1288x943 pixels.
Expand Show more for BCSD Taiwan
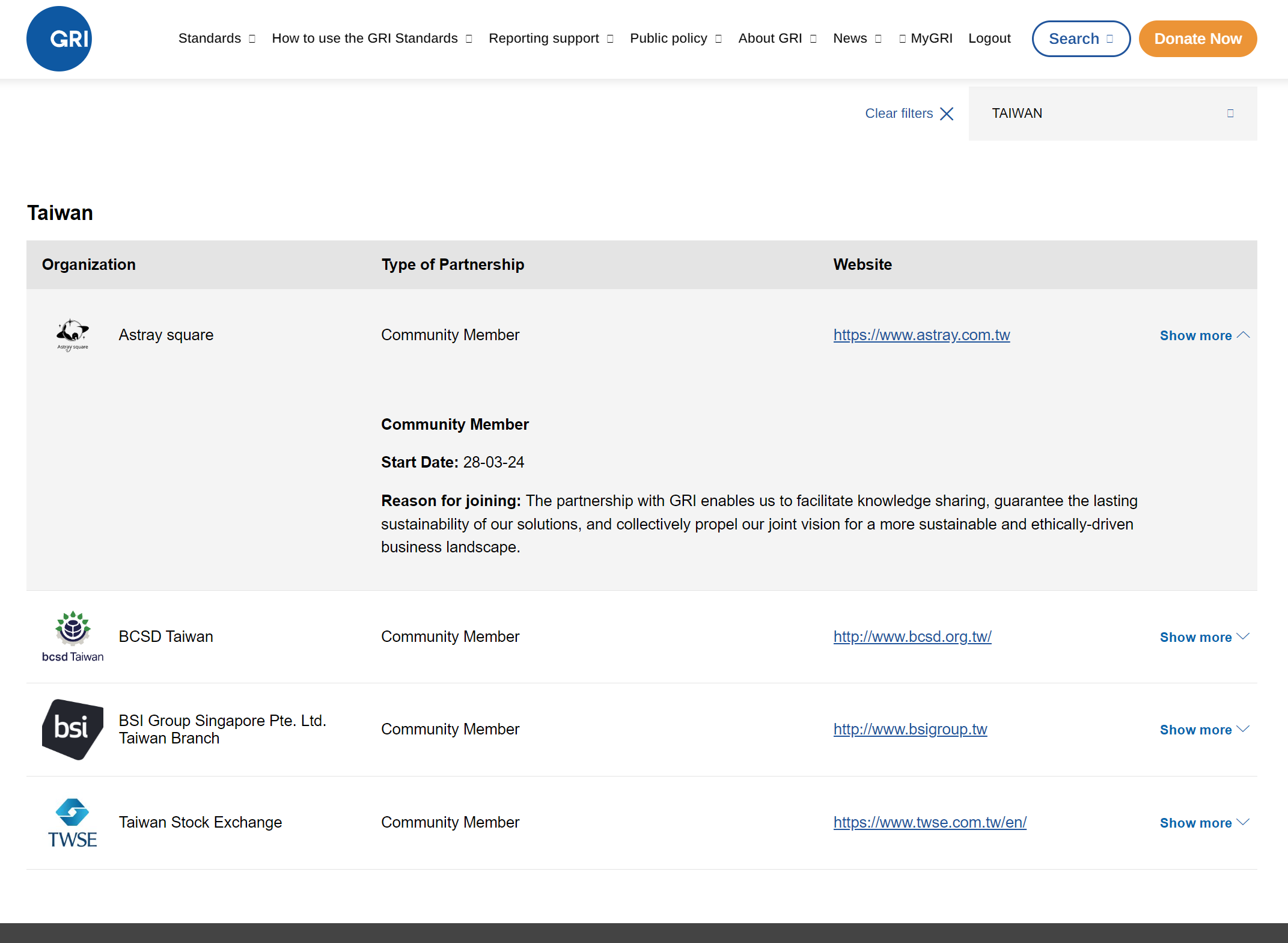click(x=1204, y=637)
